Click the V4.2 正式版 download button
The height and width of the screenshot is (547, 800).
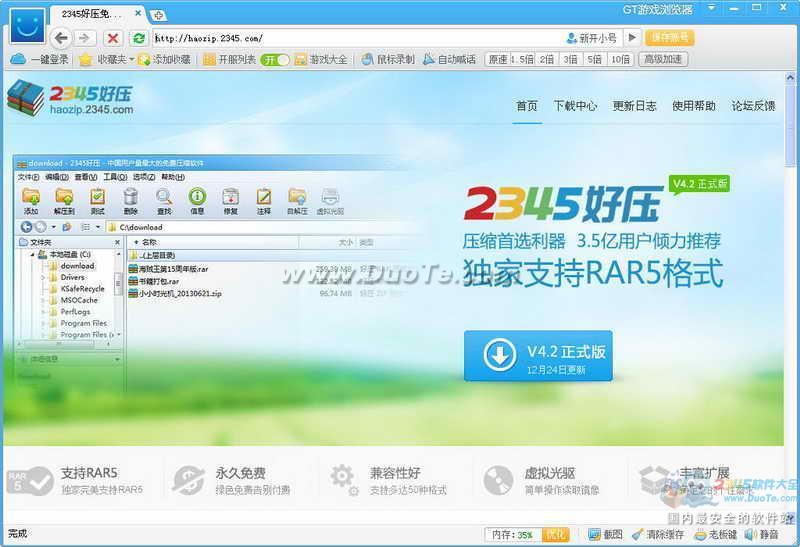point(538,357)
